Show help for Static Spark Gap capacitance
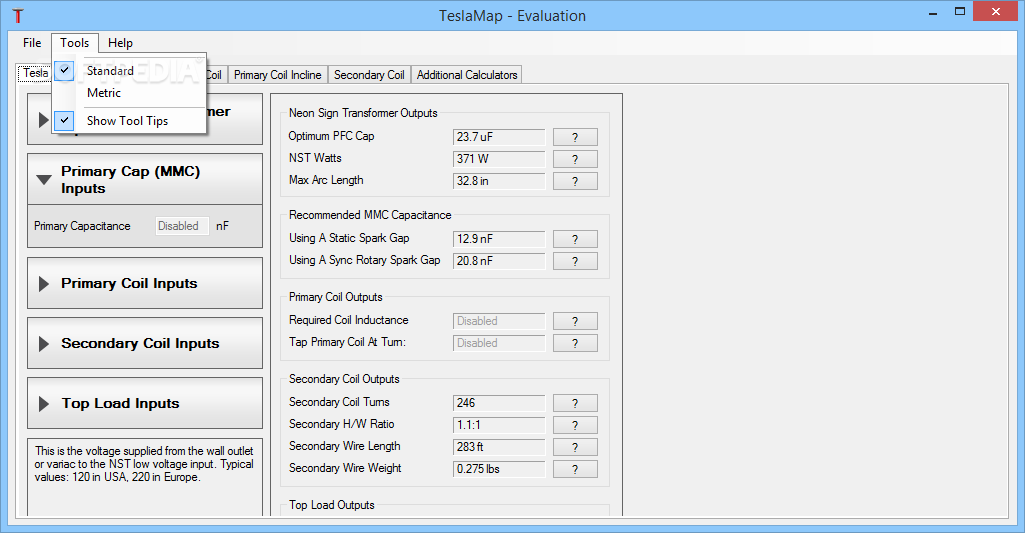Screen dimensions: 1025x533 coord(575,239)
